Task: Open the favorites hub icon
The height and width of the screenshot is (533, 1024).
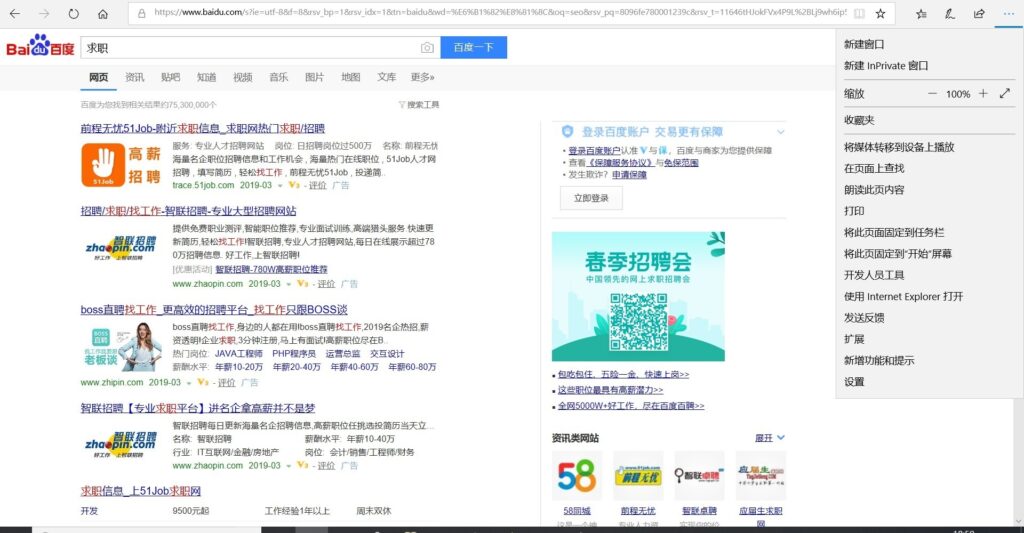Action: [x=921, y=14]
